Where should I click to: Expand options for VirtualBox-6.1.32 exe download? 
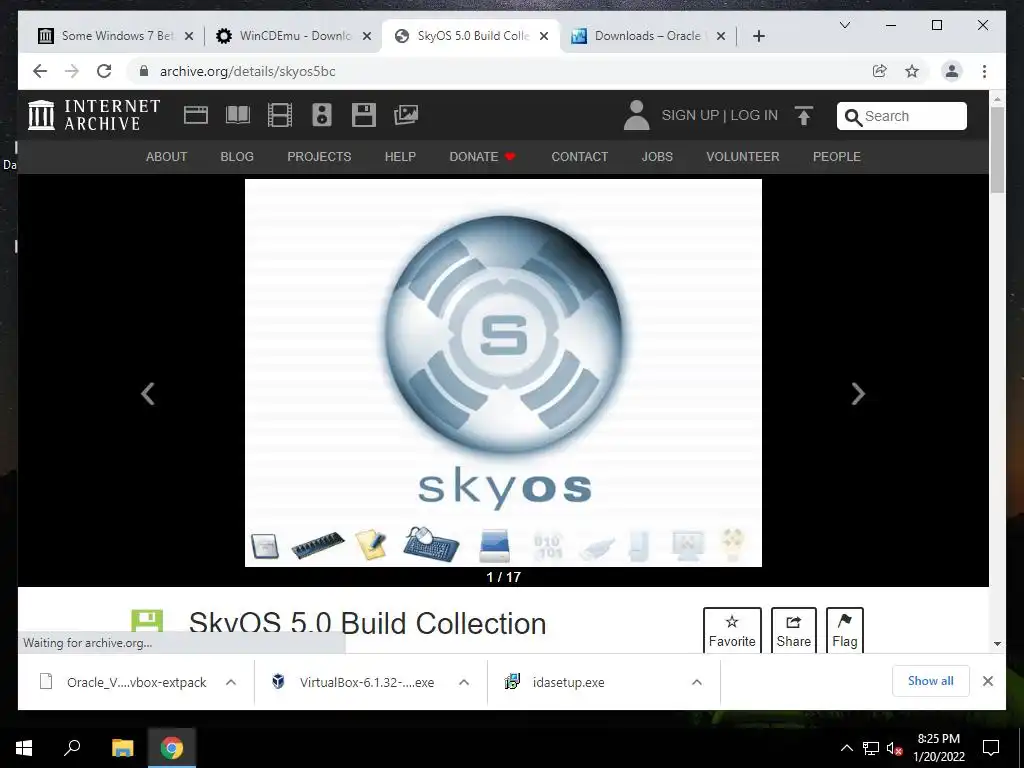(x=464, y=682)
